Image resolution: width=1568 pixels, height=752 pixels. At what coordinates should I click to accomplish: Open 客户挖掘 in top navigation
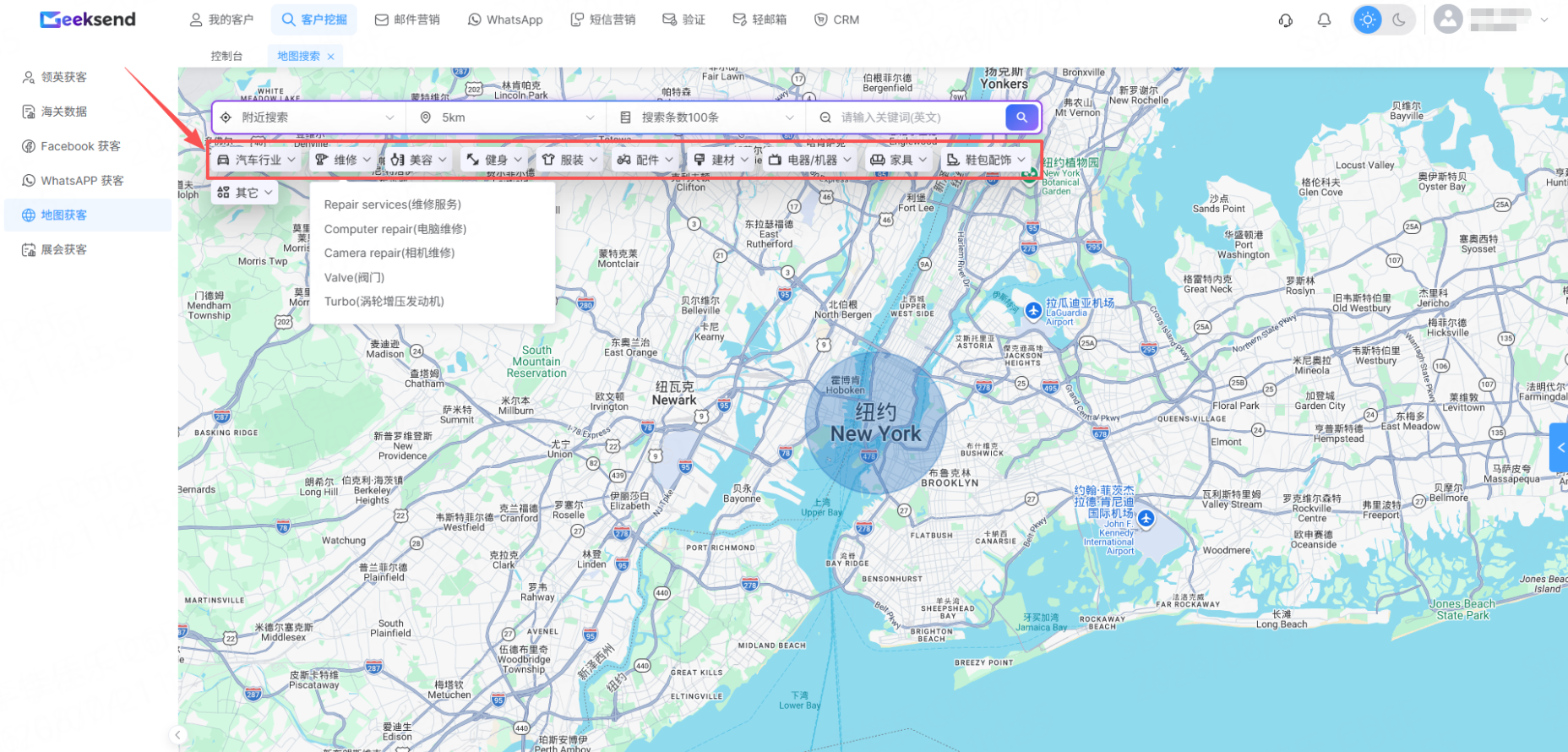[x=314, y=19]
